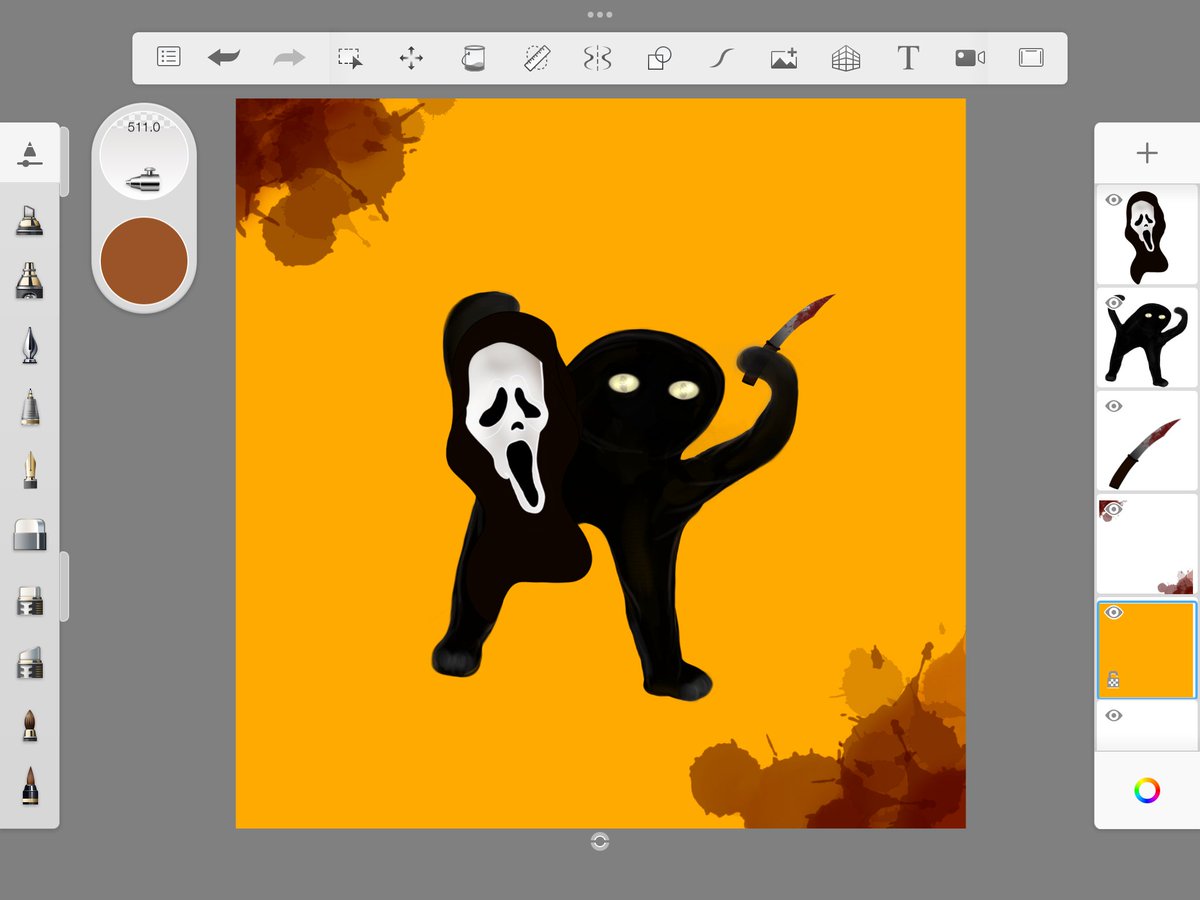Image resolution: width=1200 pixels, height=900 pixels.
Task: Undo the last action
Action: click(224, 58)
